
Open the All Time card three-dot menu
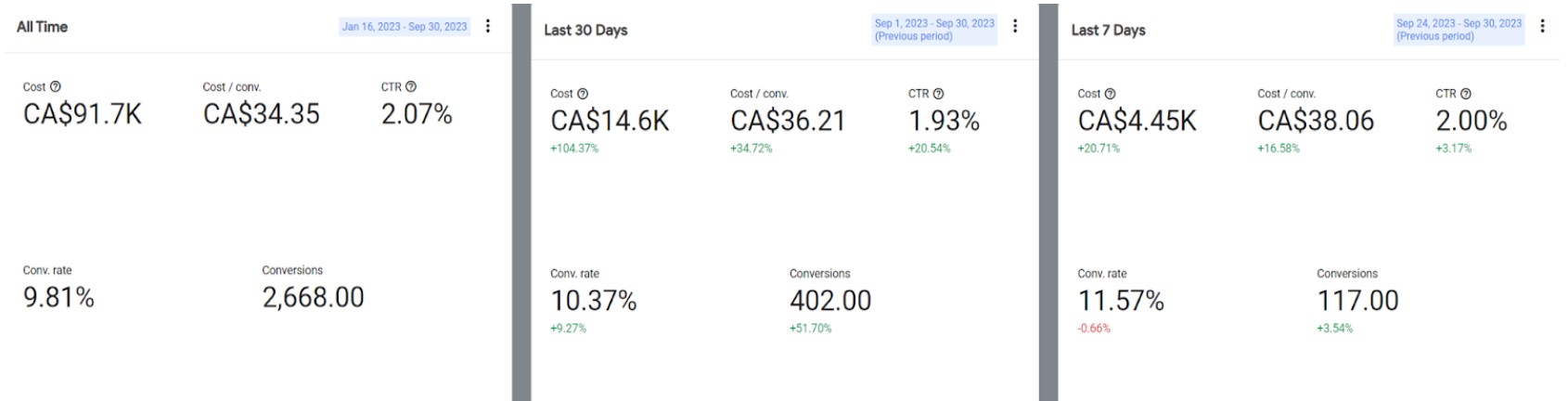point(488,26)
